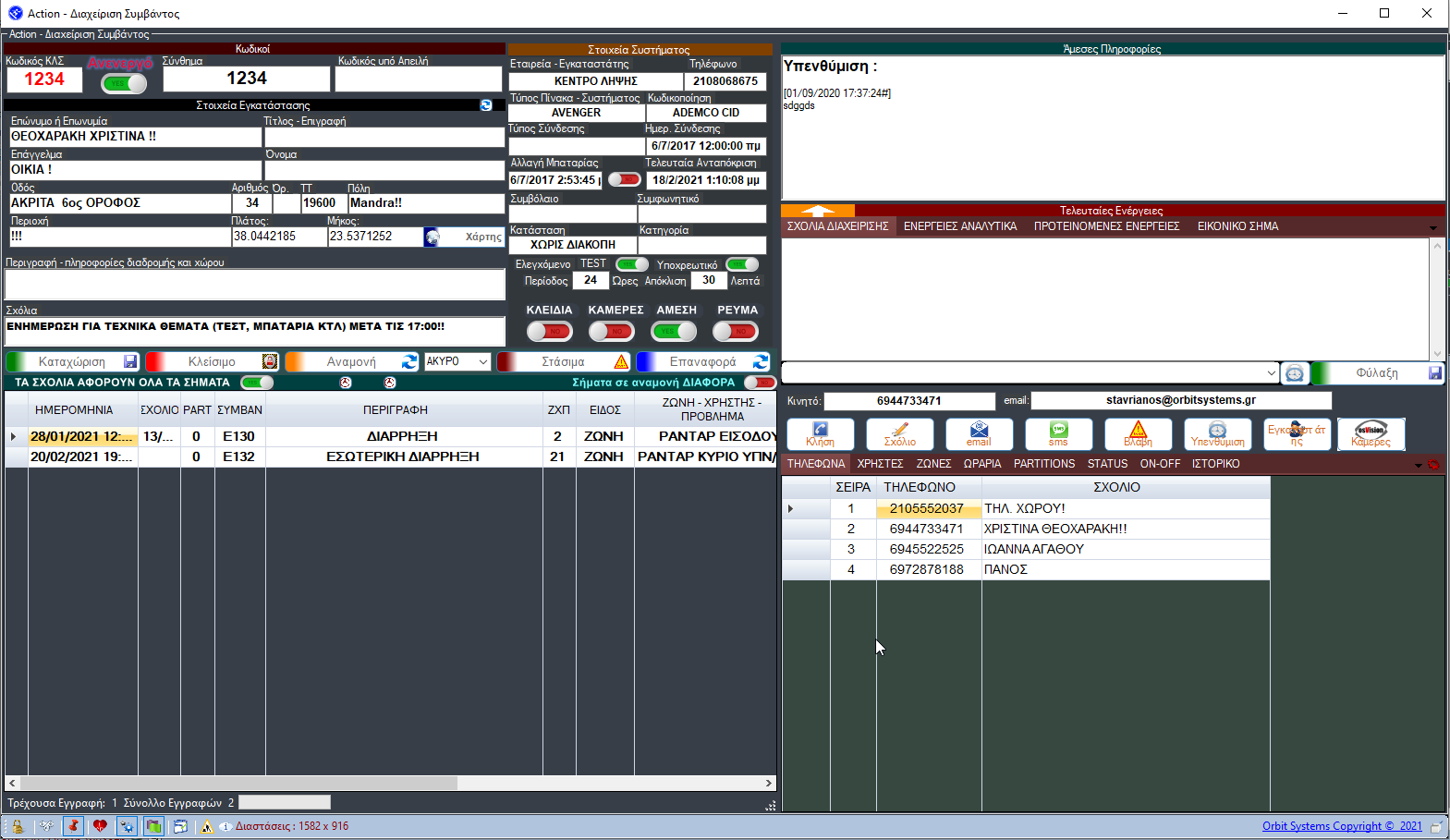
Task: Click the alarm clock icon beside Φύλαξη
Action: tap(1294, 373)
